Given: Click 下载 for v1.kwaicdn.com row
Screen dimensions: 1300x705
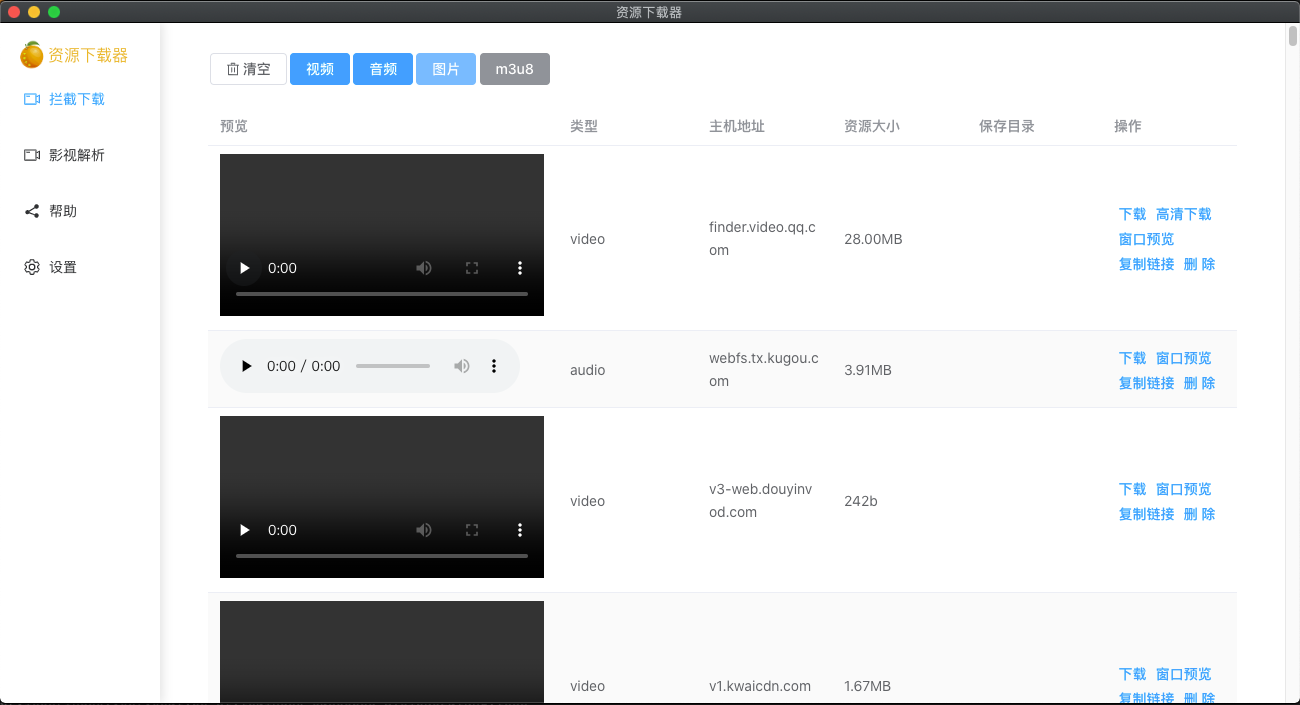Looking at the screenshot, I should point(1133,674).
